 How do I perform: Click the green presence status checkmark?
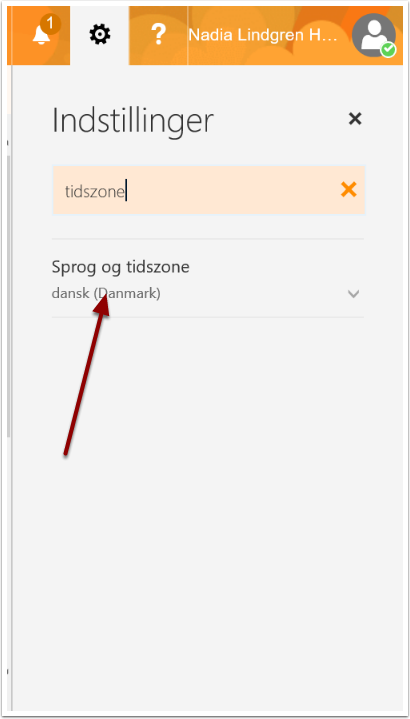(389, 50)
